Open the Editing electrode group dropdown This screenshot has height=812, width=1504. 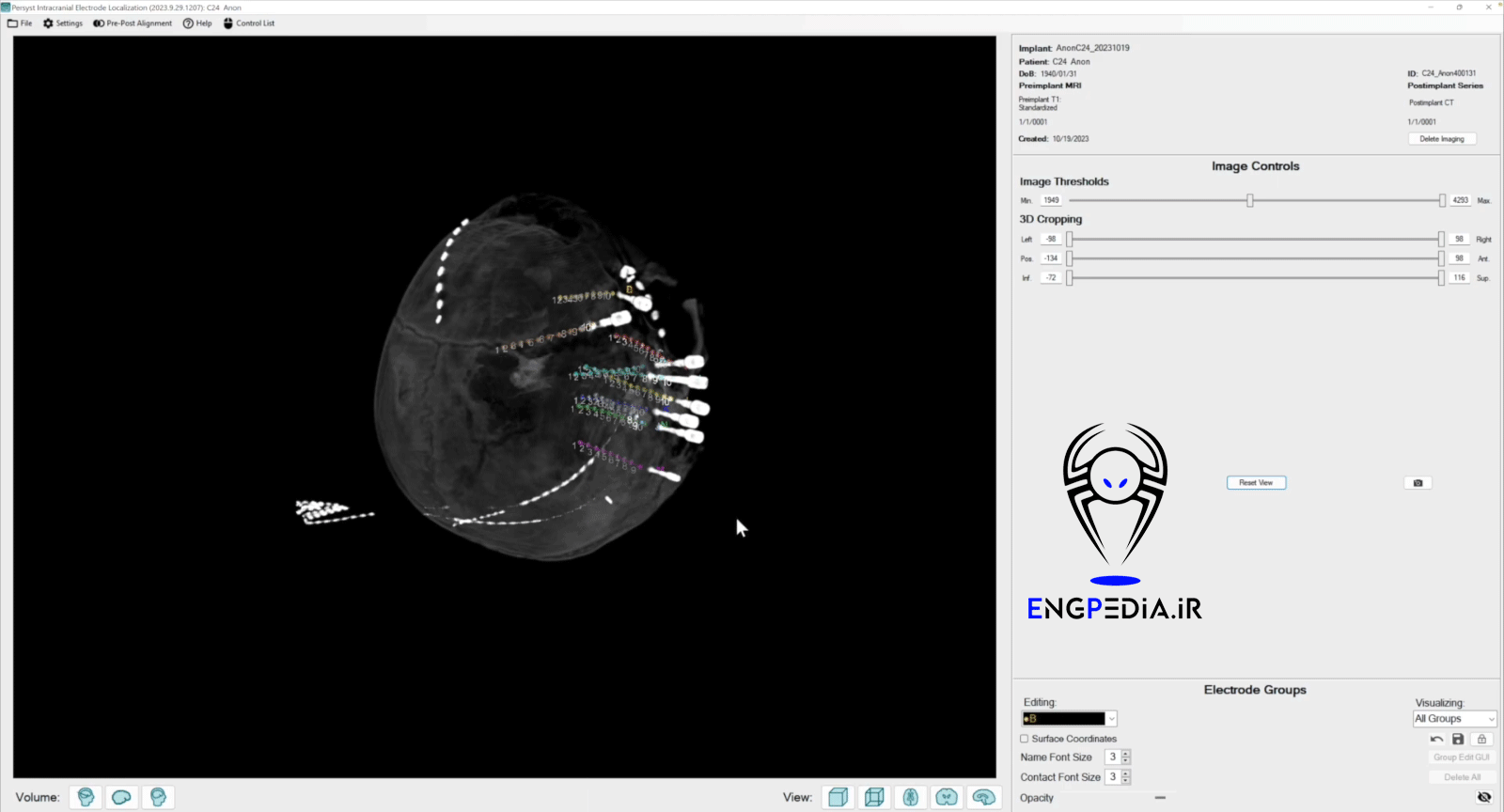(1070, 719)
